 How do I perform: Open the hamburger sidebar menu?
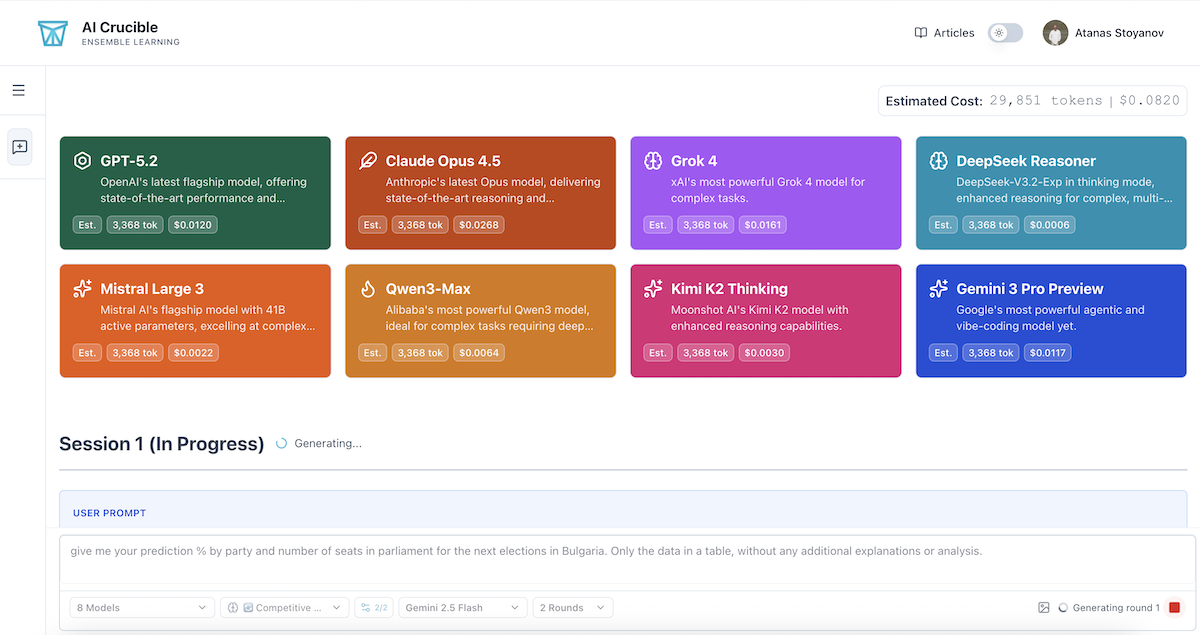click(x=19, y=91)
